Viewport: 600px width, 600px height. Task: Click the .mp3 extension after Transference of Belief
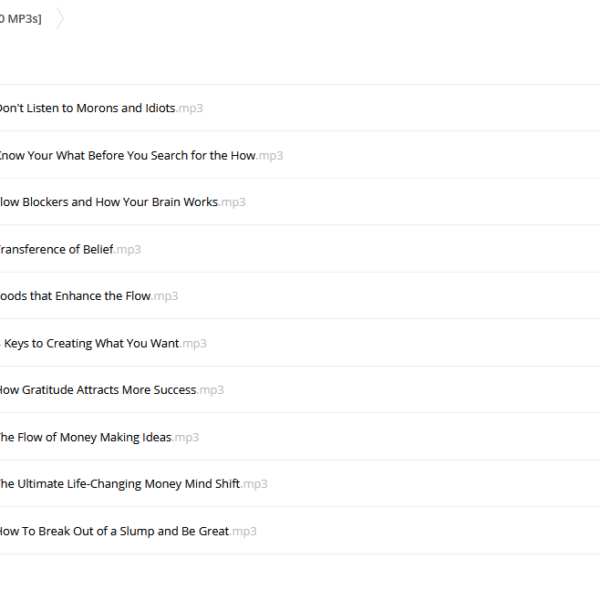(x=127, y=250)
